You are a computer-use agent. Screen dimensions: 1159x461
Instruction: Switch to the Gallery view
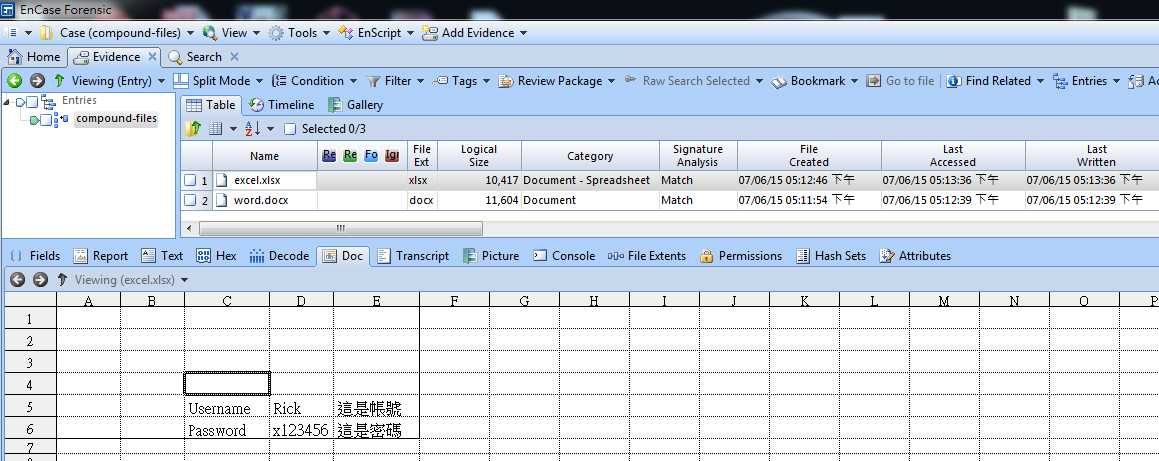pyautogui.click(x=356, y=105)
